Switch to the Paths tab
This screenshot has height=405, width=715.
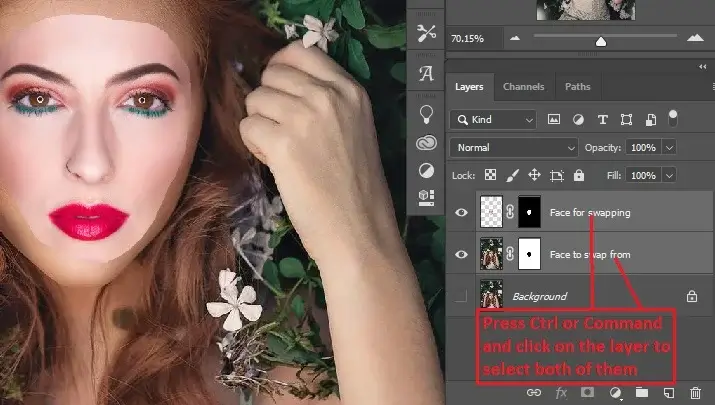[x=578, y=87]
